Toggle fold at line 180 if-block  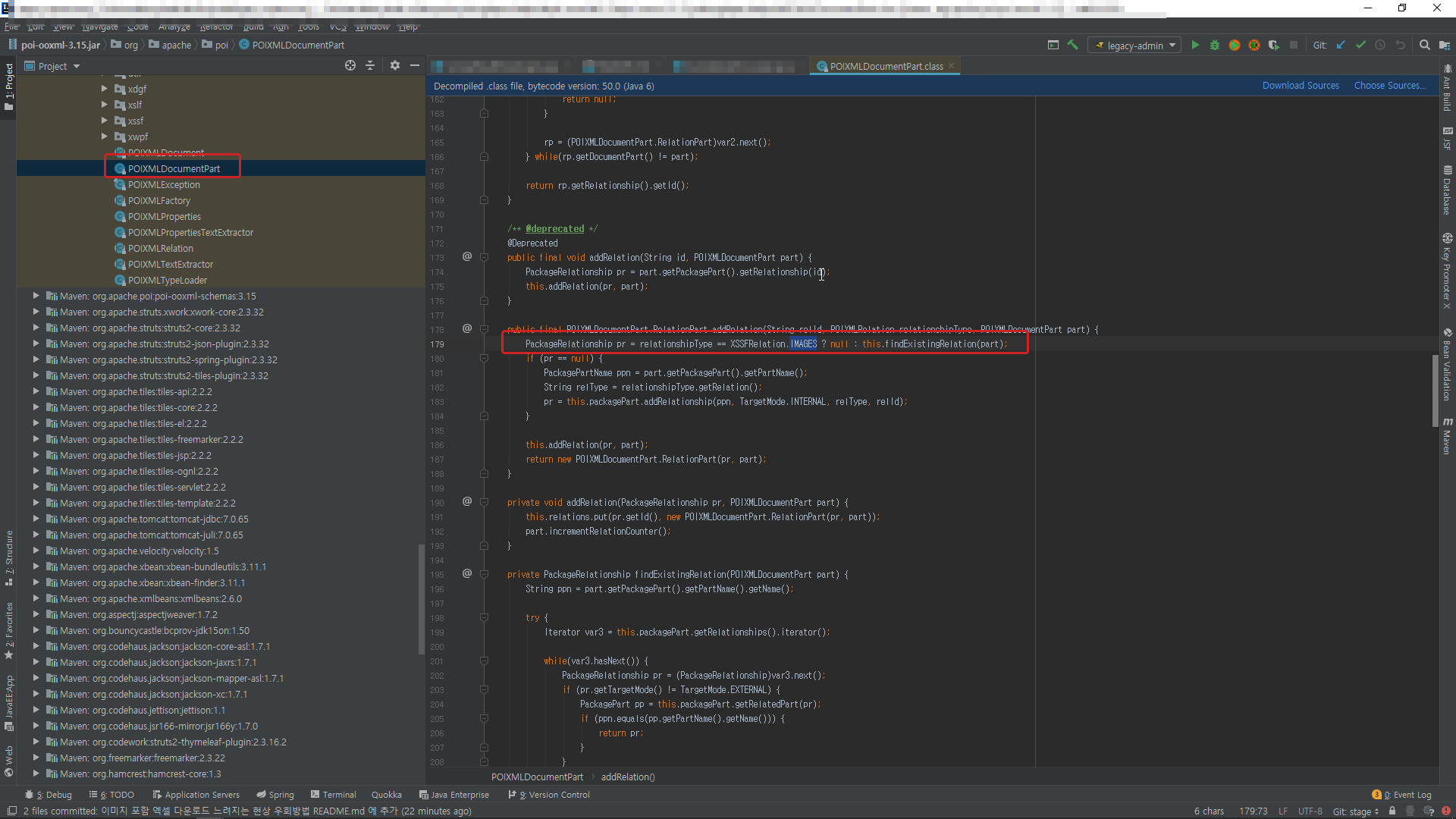pos(484,359)
